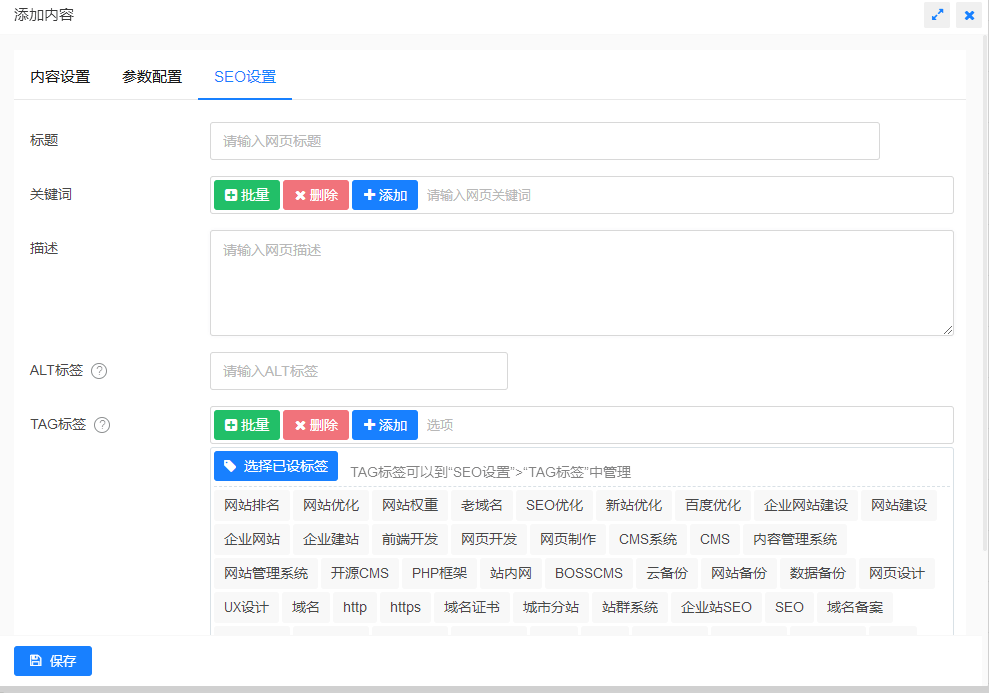Focus the ALT标签 input field
The image size is (989, 693).
tap(358, 371)
